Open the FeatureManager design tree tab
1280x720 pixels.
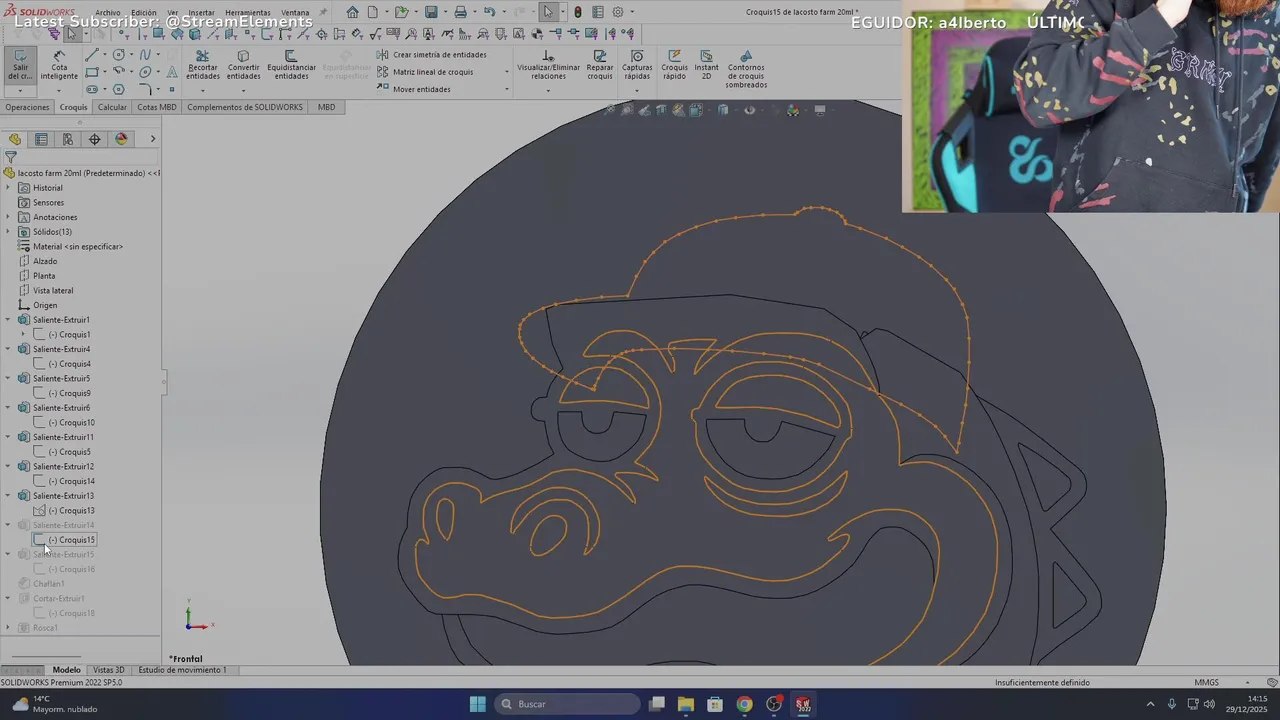[x=14, y=139]
